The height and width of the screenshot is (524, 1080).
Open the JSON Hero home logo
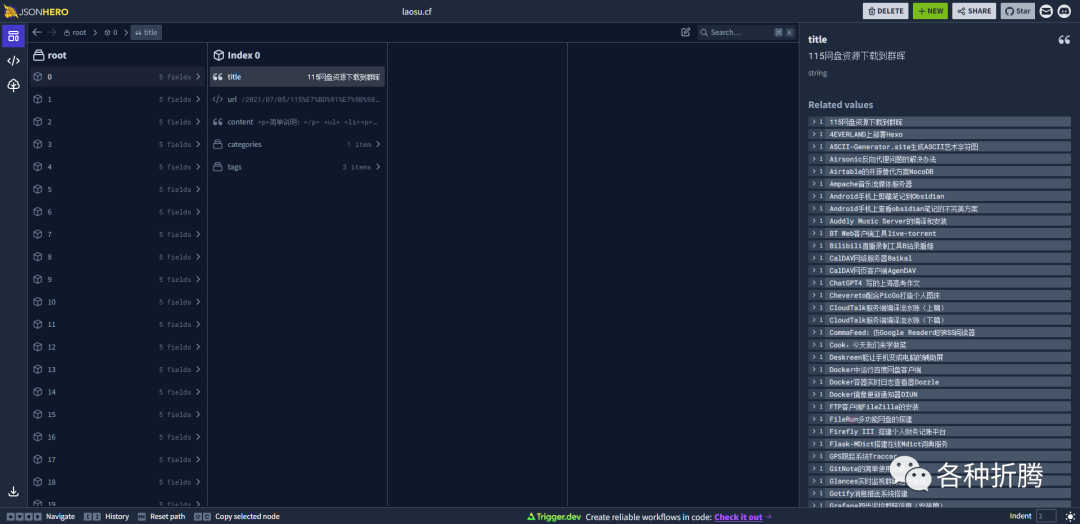tap(36, 11)
